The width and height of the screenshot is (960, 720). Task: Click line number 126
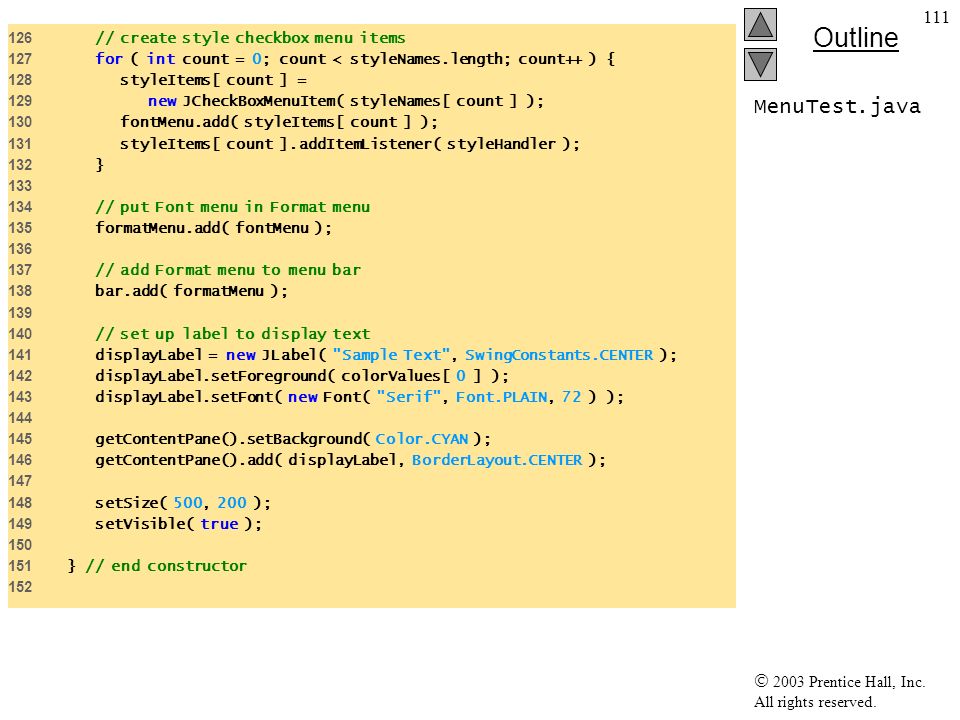point(20,38)
